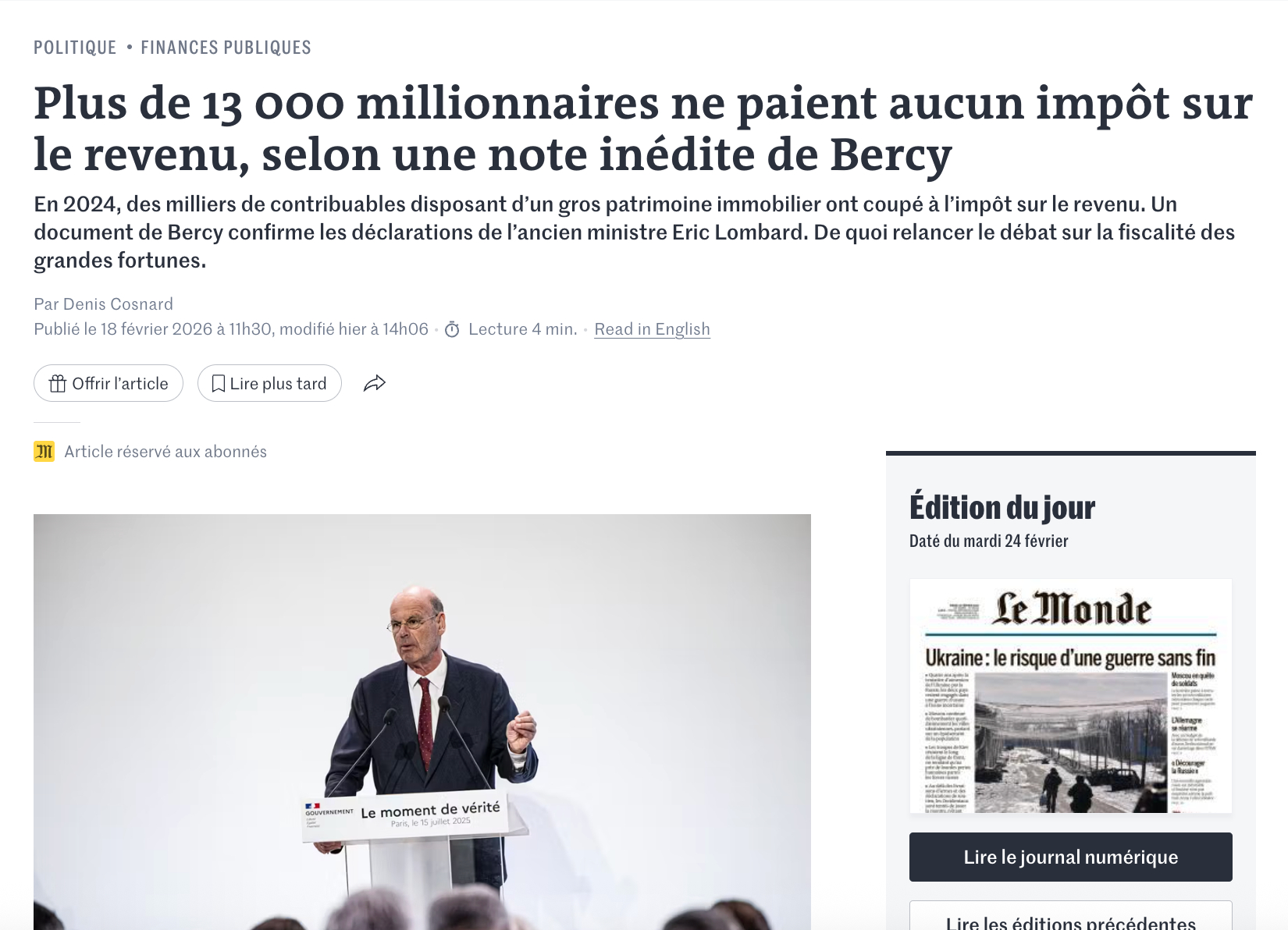Viewport: 1288px width, 930px height.
Task: Click Lire le journal numérique button
Action: tap(1070, 857)
